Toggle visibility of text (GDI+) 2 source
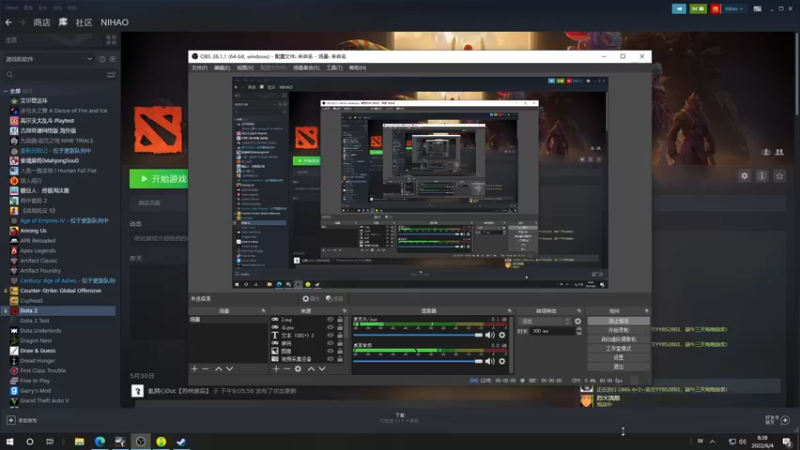 330,335
